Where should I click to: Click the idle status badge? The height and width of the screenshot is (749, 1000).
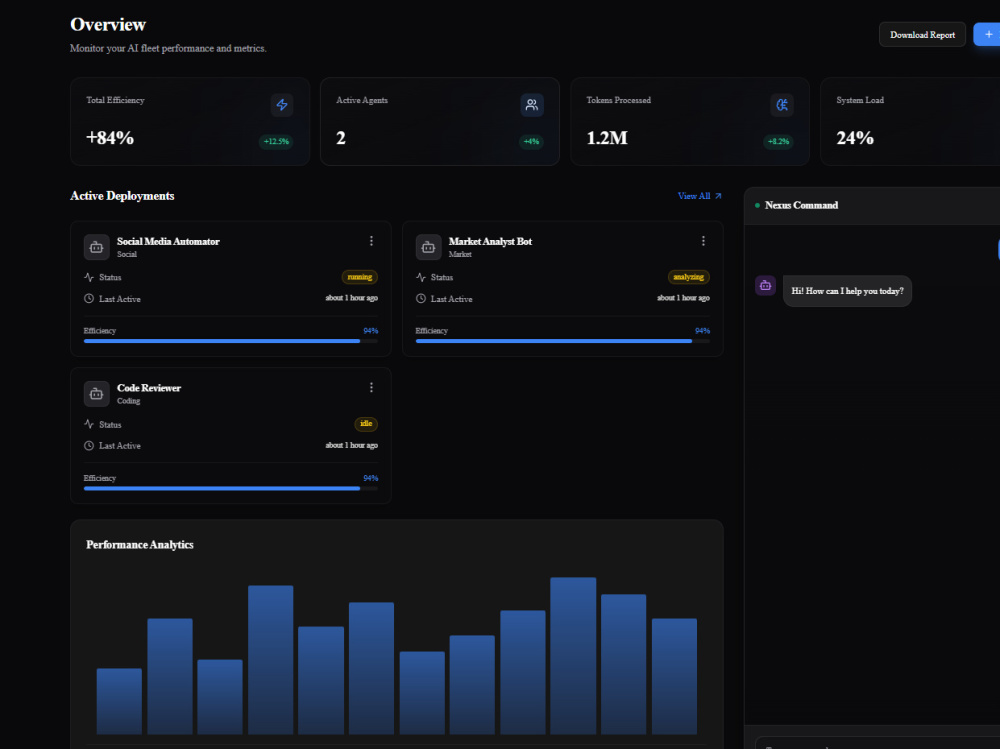366,424
